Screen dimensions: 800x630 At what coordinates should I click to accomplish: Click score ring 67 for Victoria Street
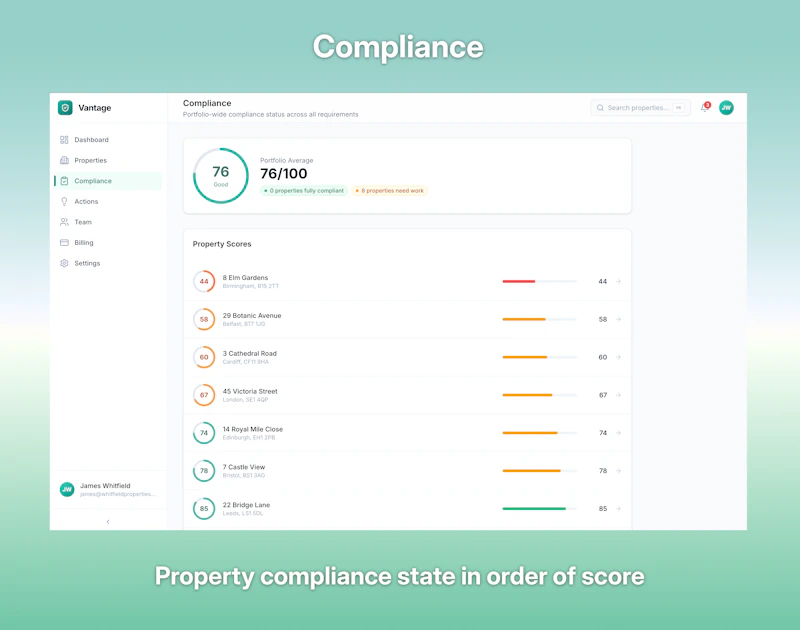[204, 395]
